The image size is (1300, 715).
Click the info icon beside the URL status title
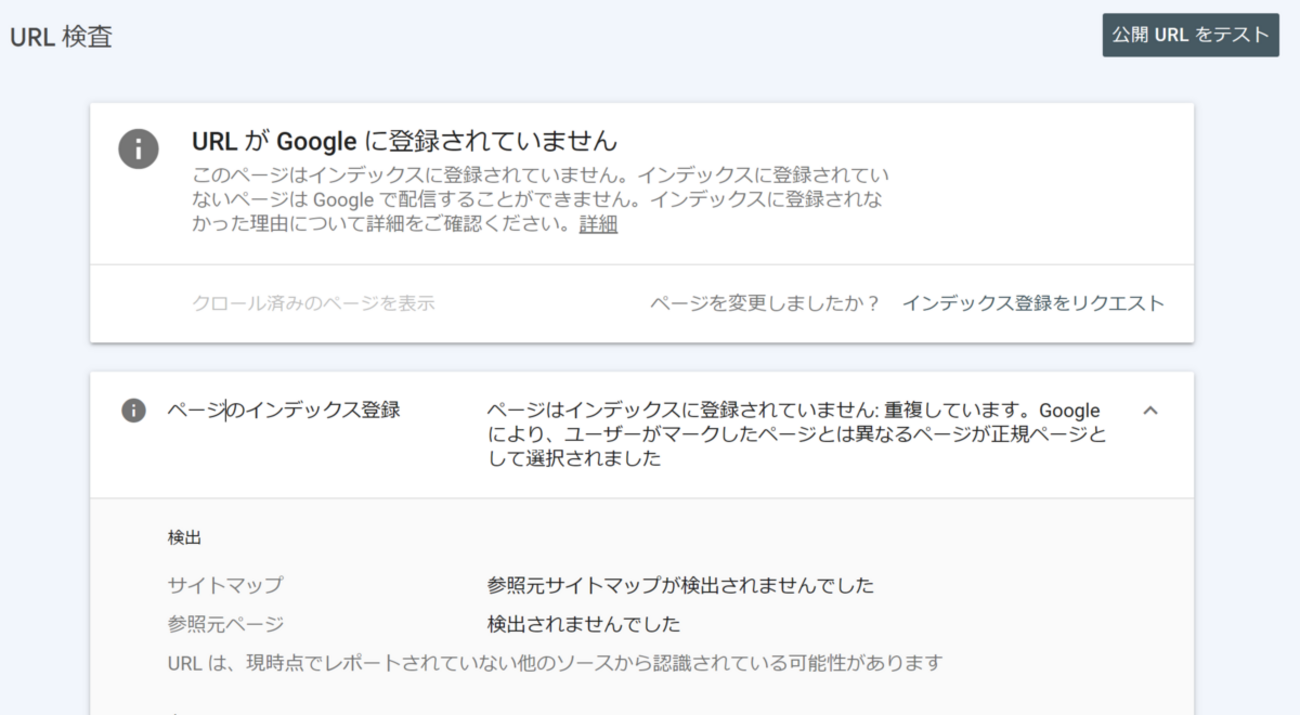pos(138,149)
